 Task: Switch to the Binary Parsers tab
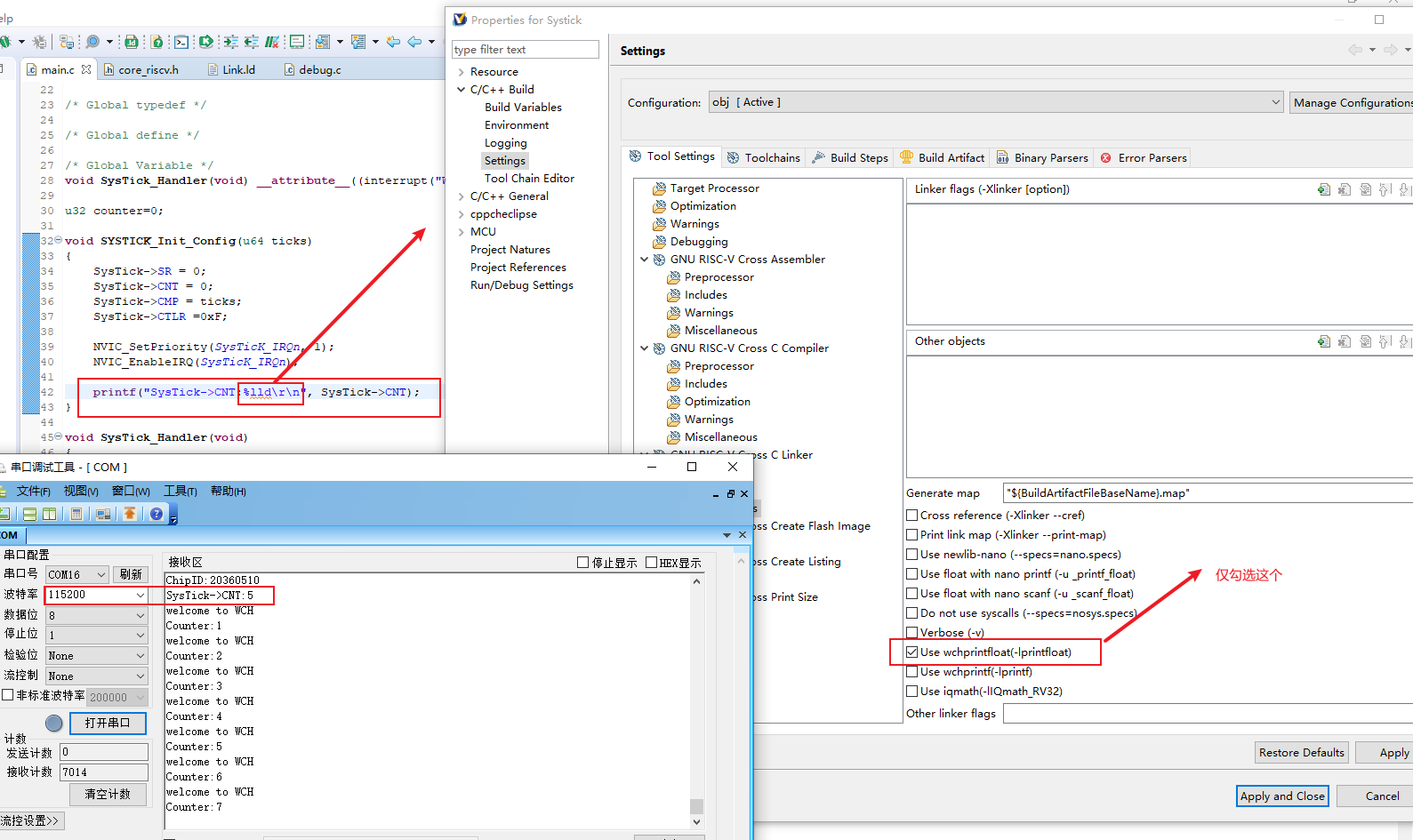click(1043, 157)
